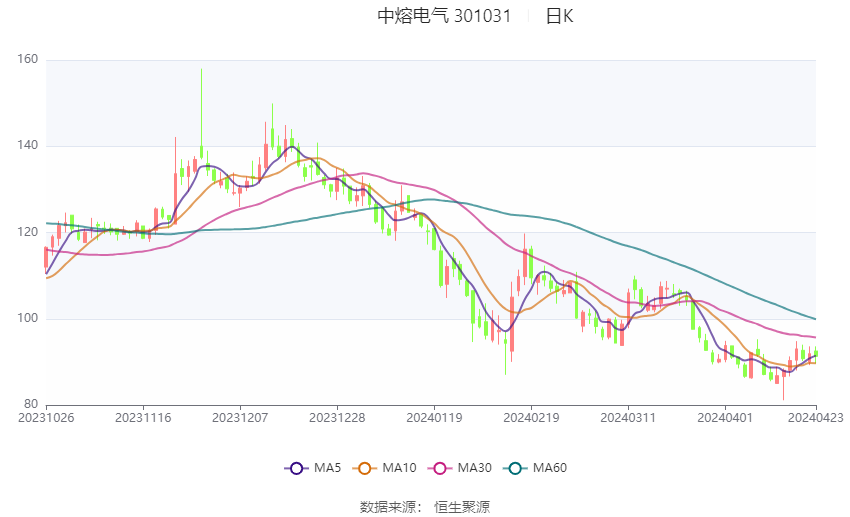Select the 20240119 date axis label

434,418
